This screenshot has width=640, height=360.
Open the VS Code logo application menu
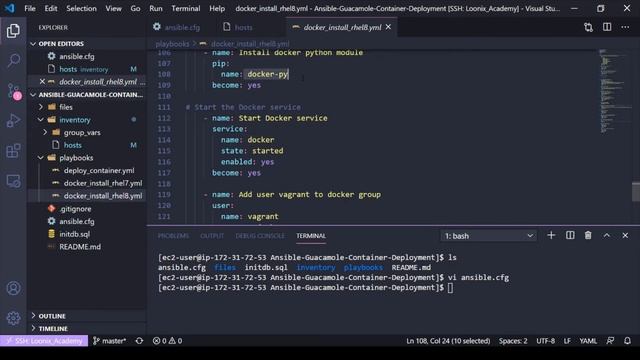pyautogui.click(x=9, y=8)
